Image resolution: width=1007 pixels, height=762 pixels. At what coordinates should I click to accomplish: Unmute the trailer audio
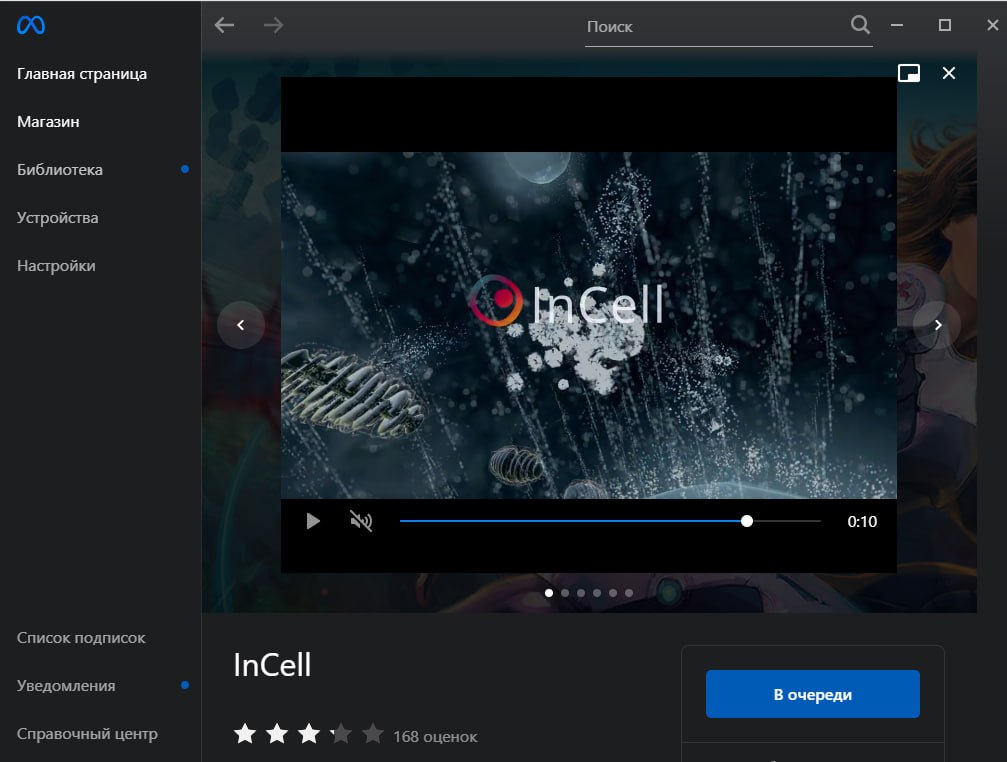(x=361, y=521)
